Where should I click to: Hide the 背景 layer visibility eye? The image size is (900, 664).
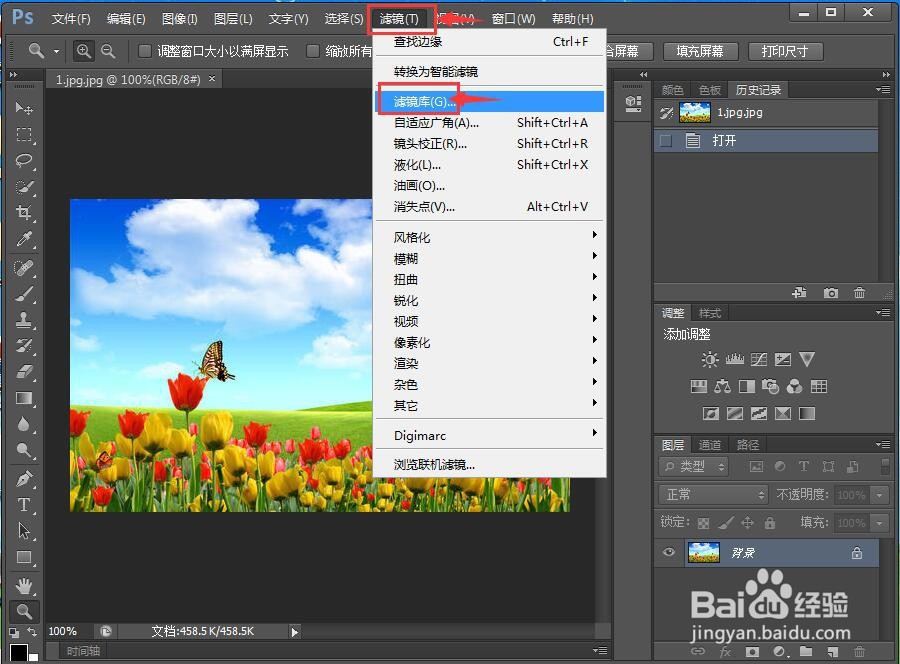tap(669, 552)
